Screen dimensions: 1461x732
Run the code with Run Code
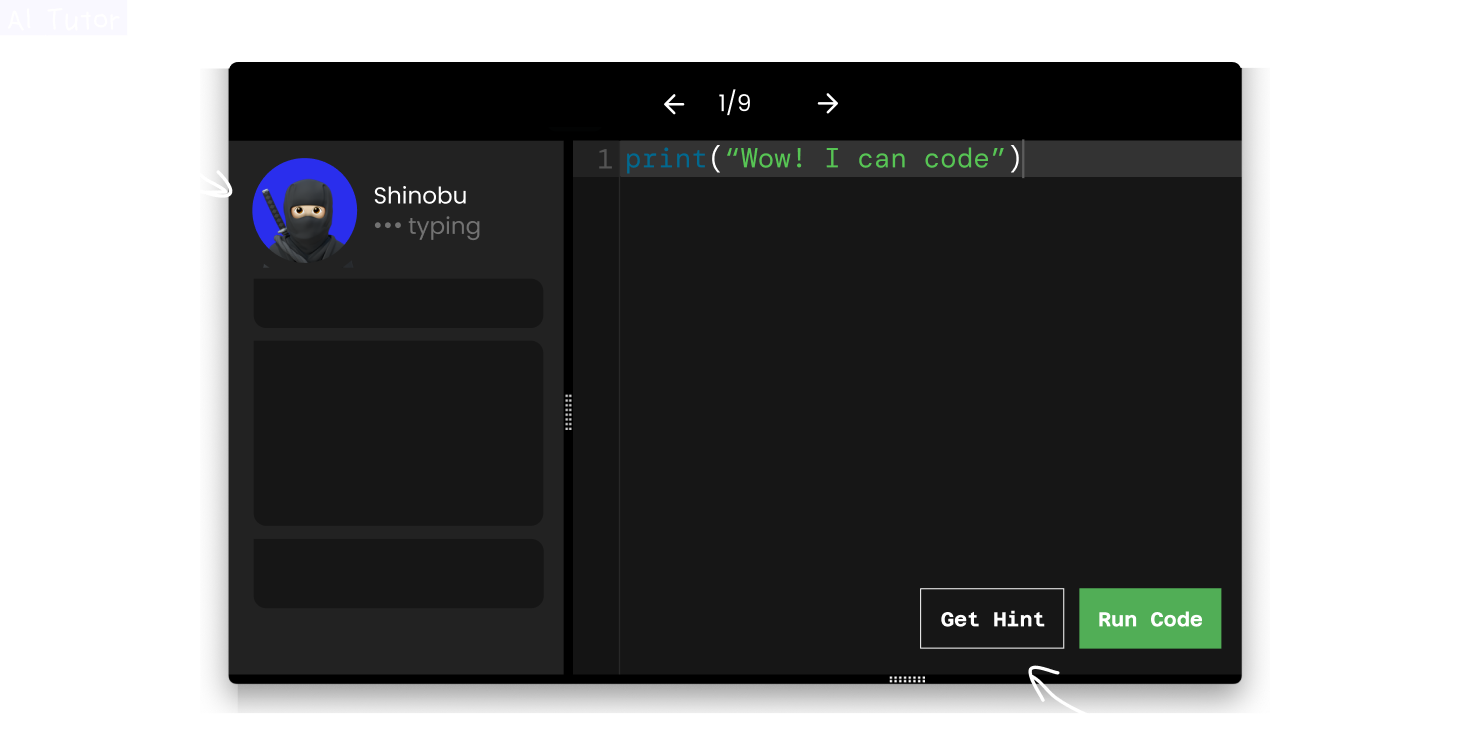pos(1149,619)
